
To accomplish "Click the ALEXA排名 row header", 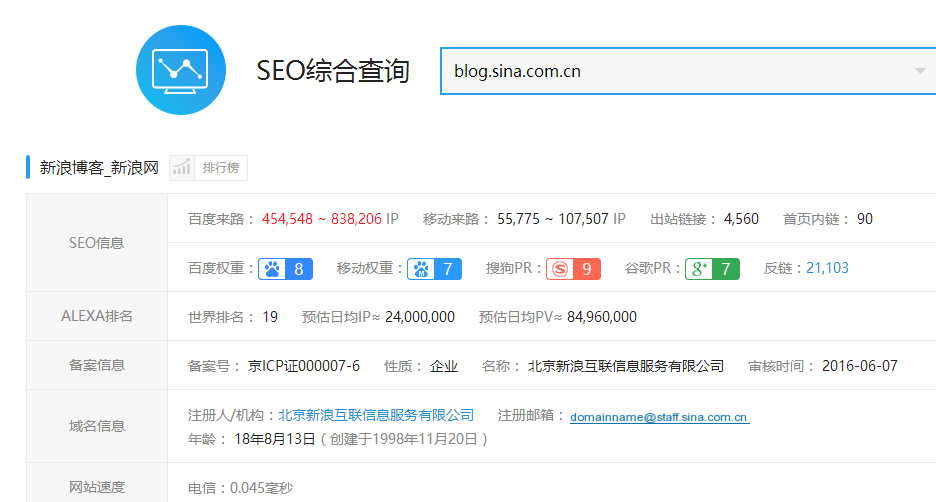I will click(x=97, y=316).
